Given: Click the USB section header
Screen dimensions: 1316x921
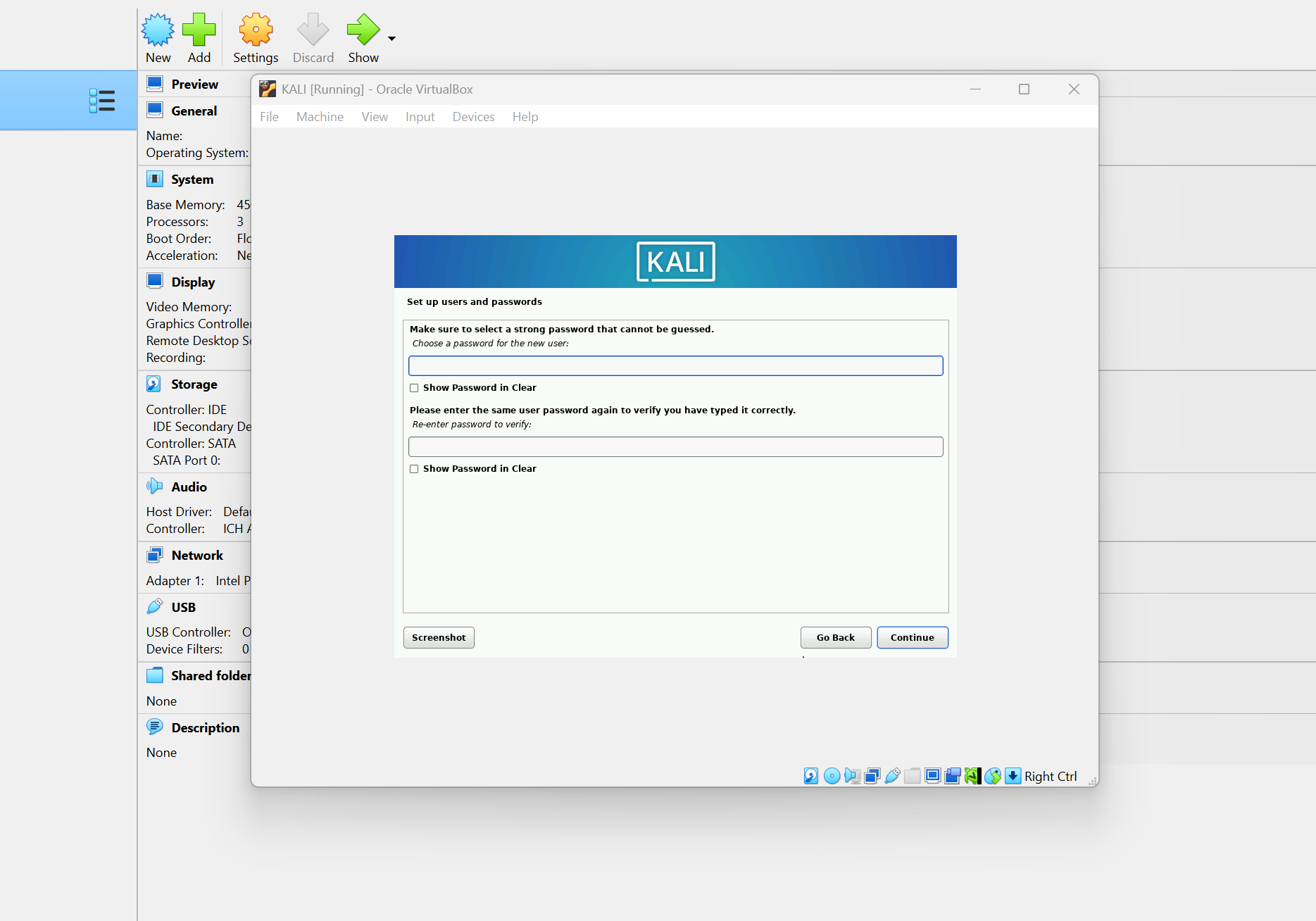Looking at the screenshot, I should tap(184, 608).
